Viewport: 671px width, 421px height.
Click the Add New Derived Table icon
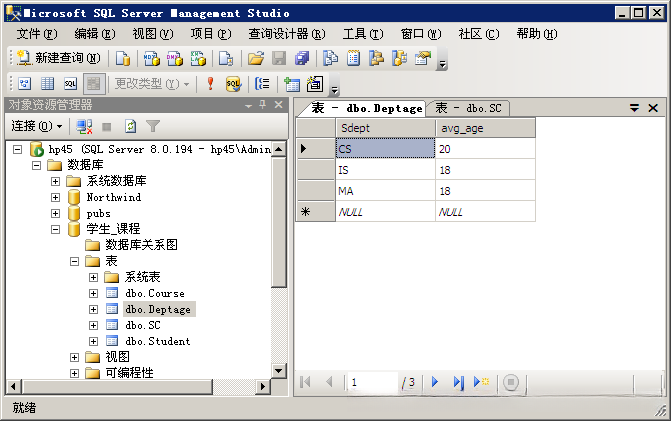[315, 84]
